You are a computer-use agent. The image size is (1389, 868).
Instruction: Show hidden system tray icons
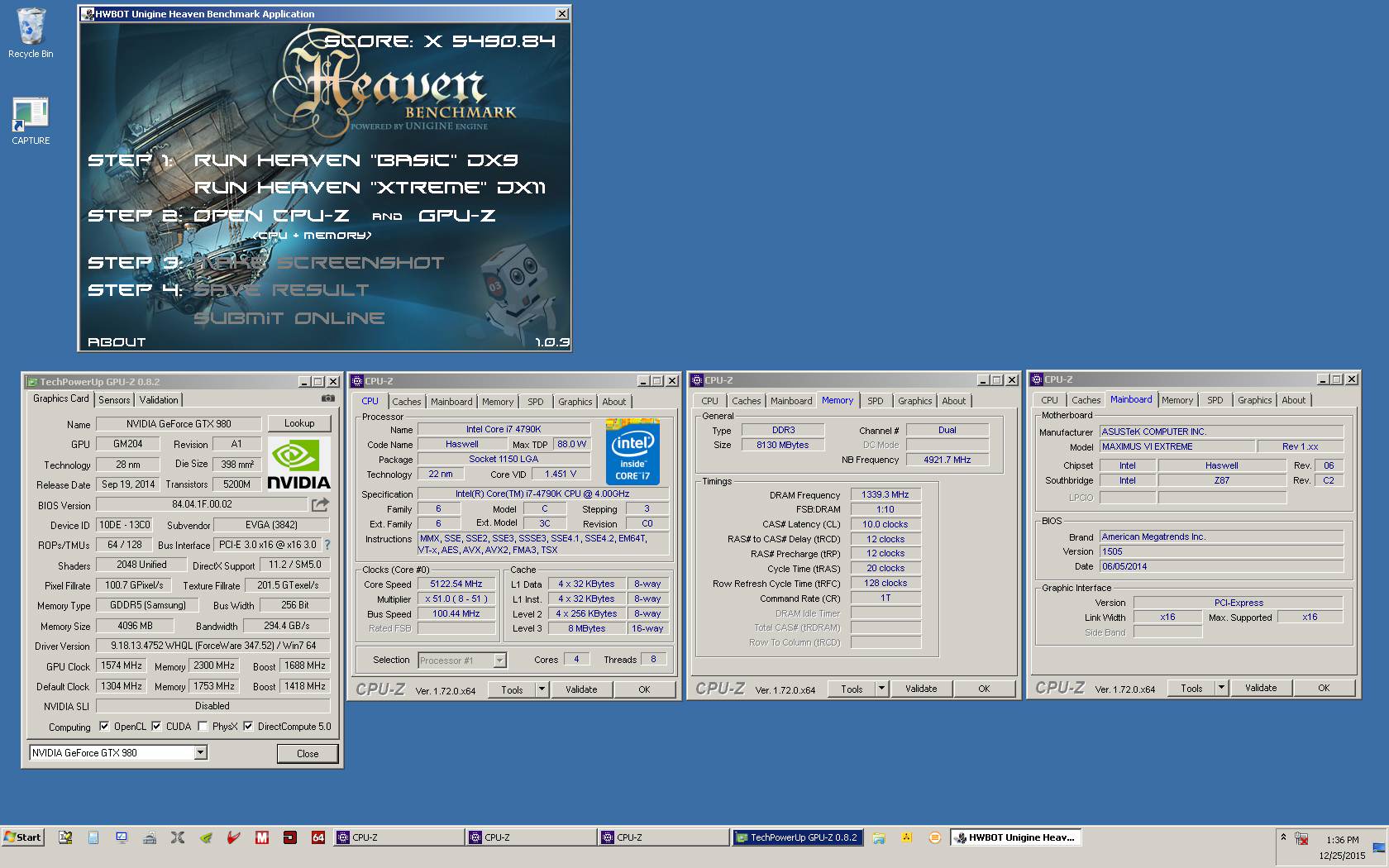click(1283, 837)
